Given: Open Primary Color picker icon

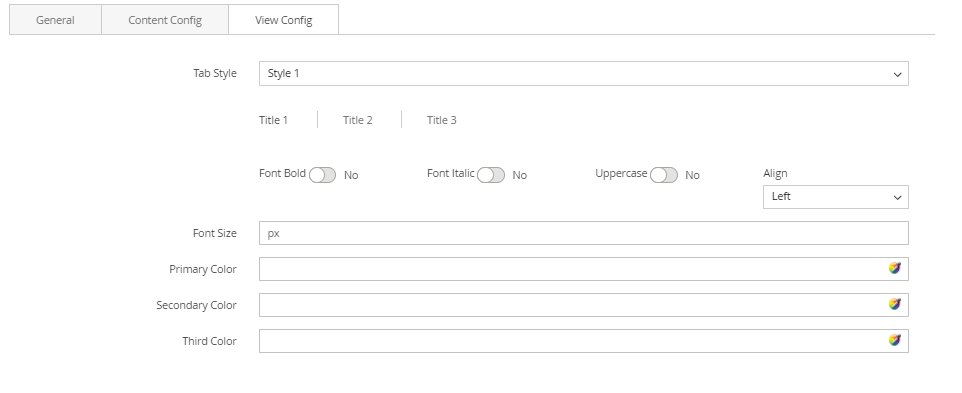Looking at the screenshot, I should [895, 269].
